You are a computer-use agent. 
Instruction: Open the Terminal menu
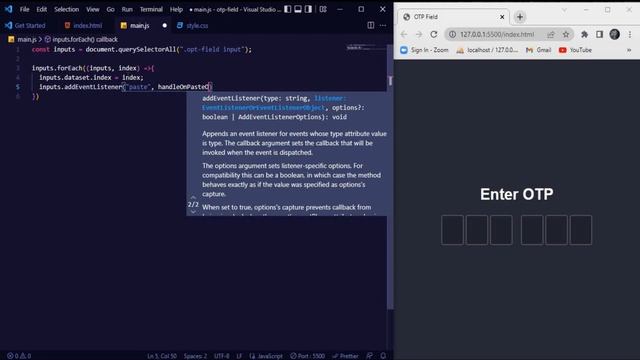[x=151, y=9]
